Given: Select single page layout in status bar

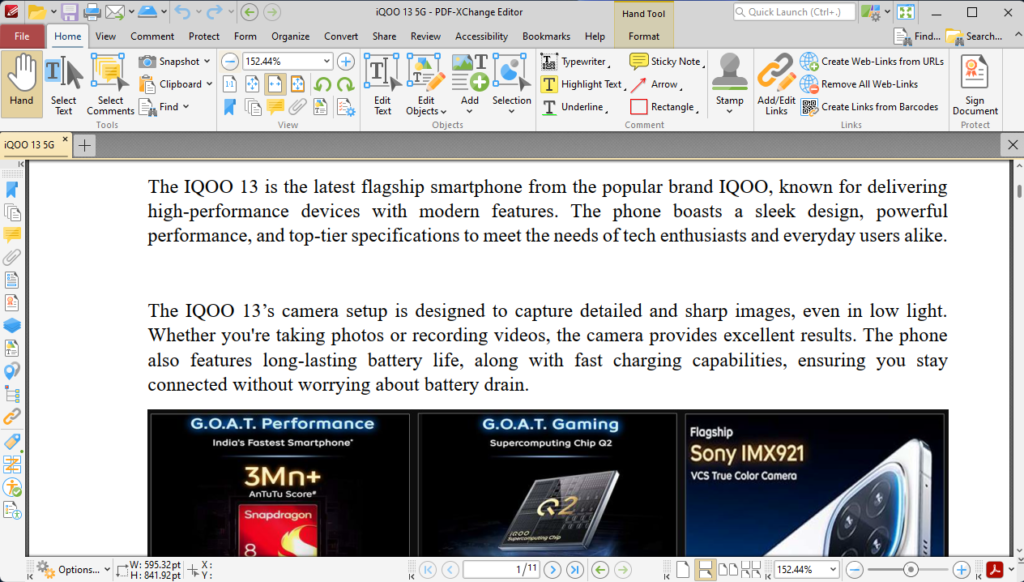Looking at the screenshot, I should [682, 570].
